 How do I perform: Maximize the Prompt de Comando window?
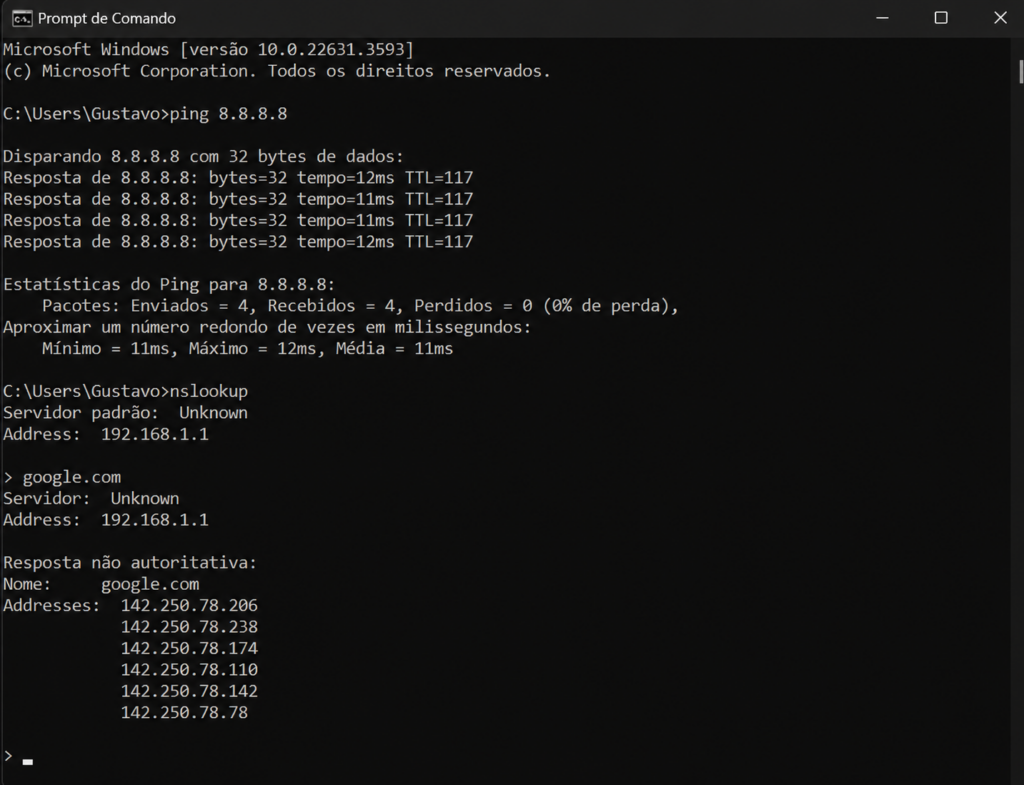point(941,18)
